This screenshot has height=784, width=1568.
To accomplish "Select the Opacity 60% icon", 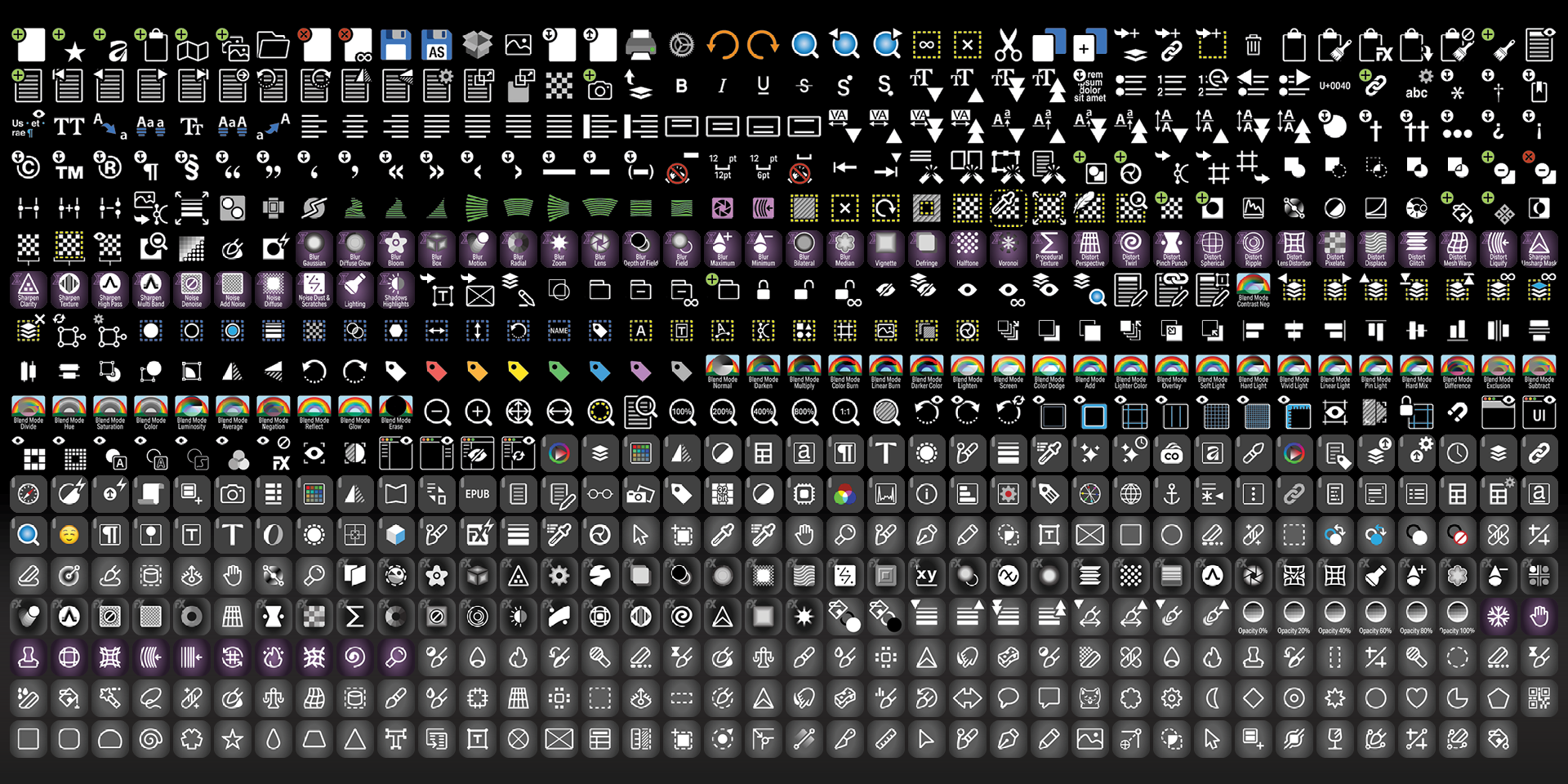I will [1376, 617].
